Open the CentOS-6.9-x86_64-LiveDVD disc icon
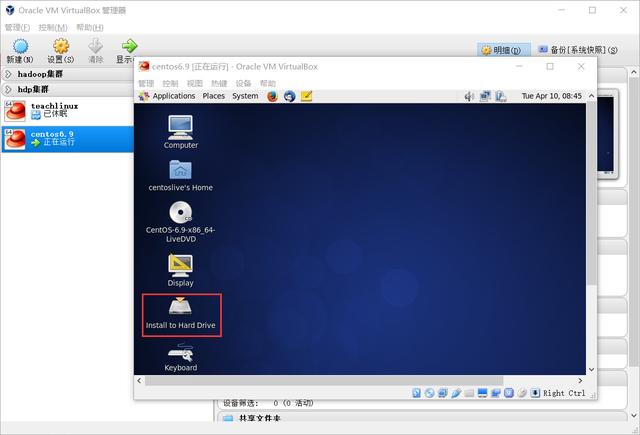Viewport: 640px width, 435px height. [180, 222]
